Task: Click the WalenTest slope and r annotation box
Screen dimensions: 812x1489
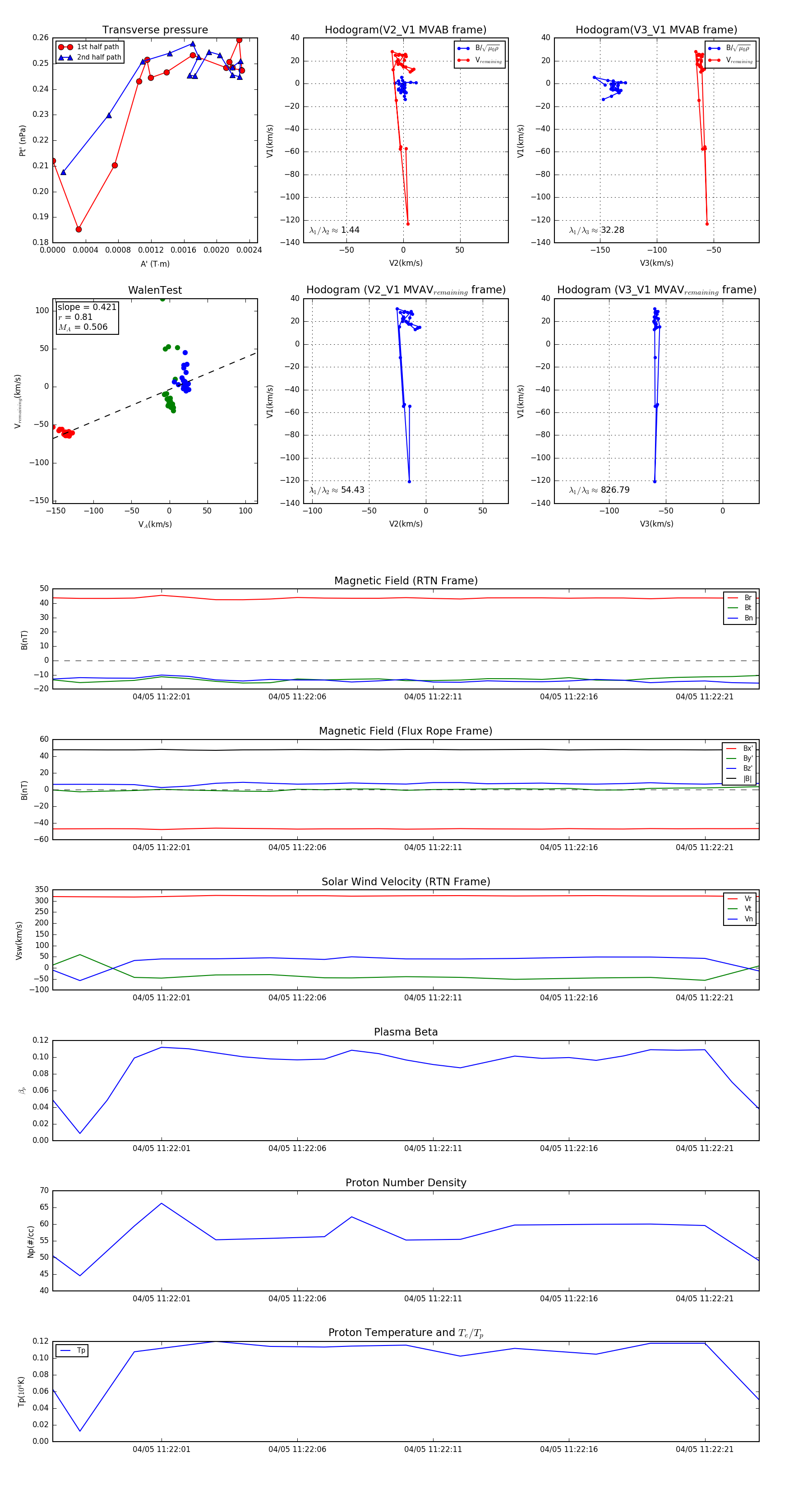Action: click(x=87, y=317)
